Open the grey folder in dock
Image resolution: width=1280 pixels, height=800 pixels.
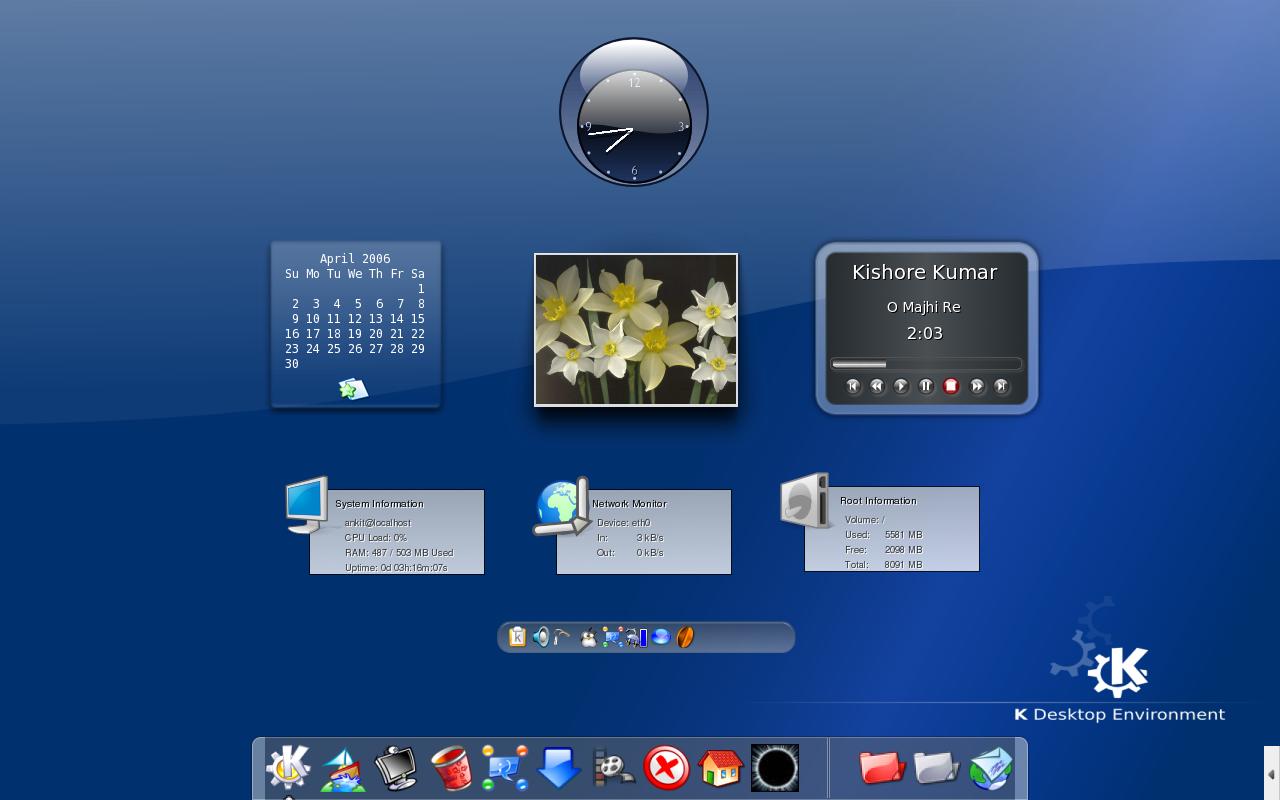pos(936,768)
